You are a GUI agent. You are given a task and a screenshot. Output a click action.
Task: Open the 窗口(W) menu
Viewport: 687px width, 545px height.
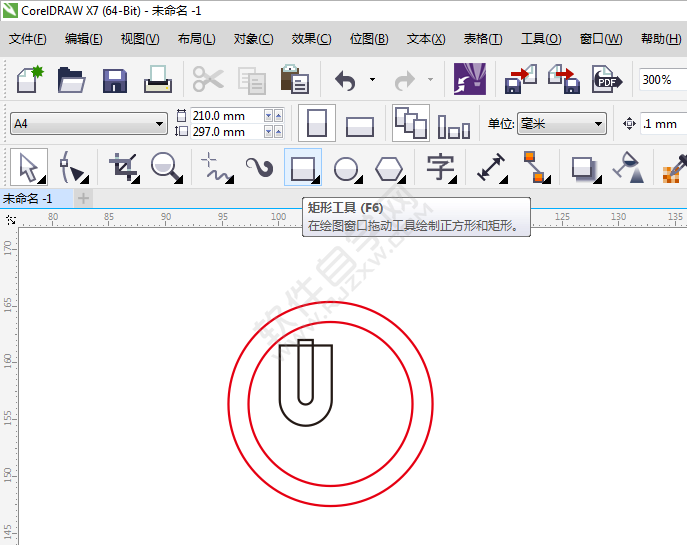pyautogui.click(x=601, y=39)
